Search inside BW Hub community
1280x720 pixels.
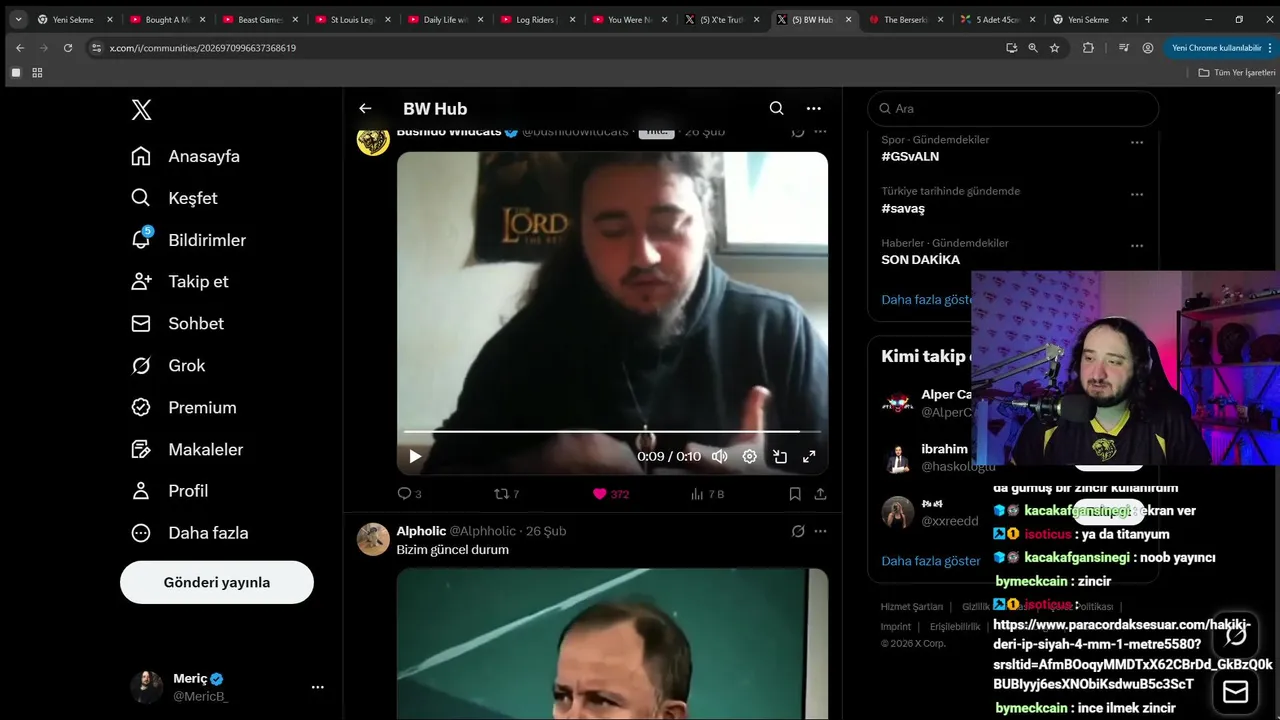(776, 108)
